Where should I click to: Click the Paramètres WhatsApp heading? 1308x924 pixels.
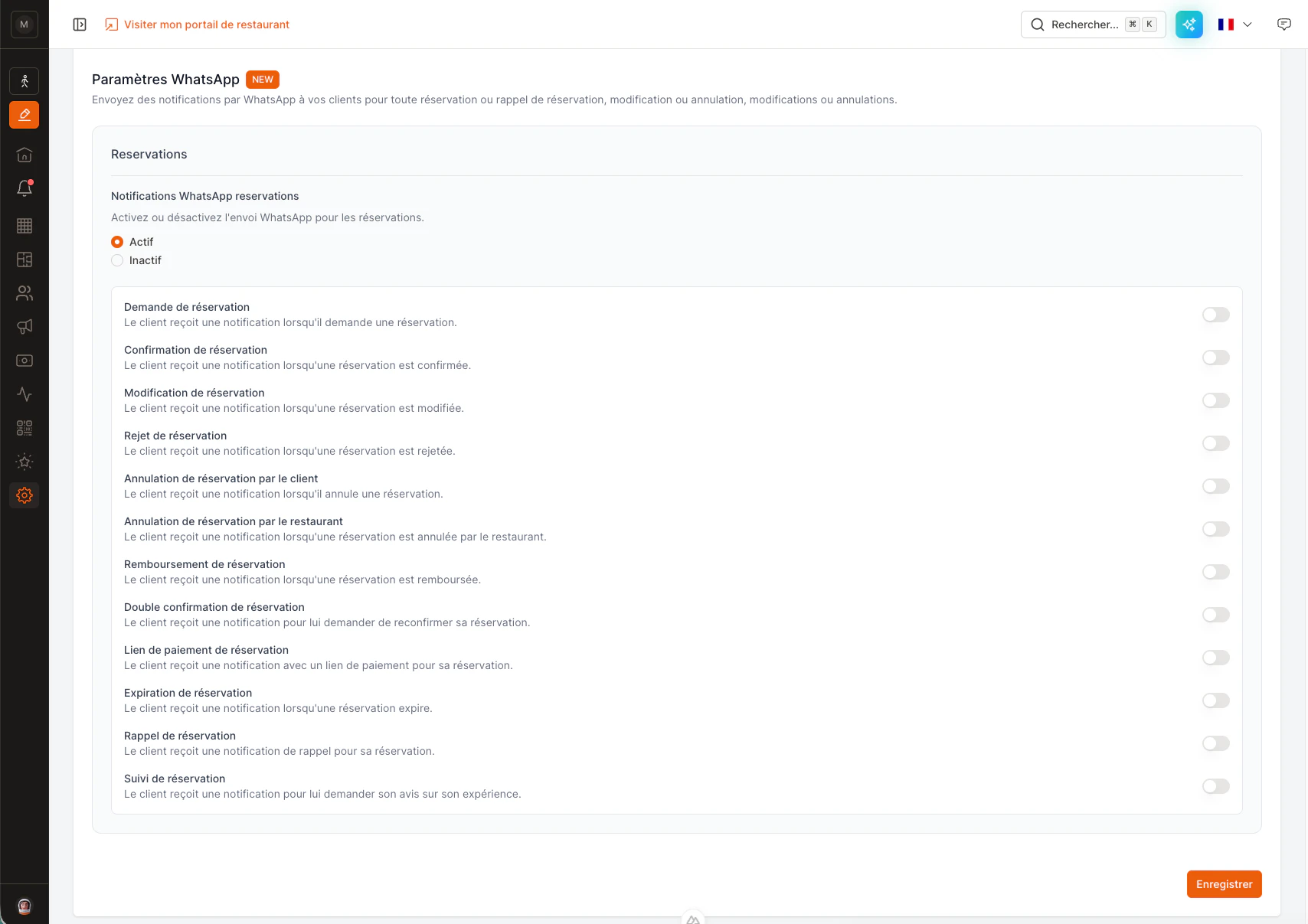point(165,80)
